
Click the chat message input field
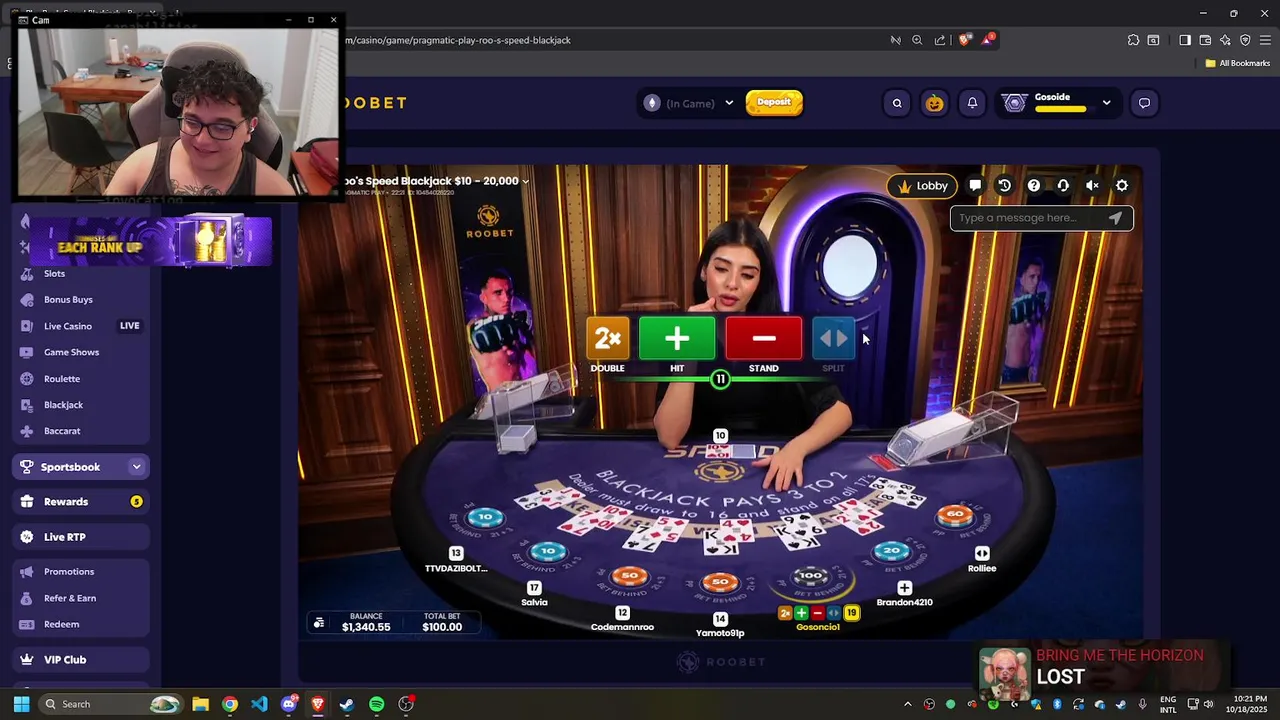point(1041,218)
